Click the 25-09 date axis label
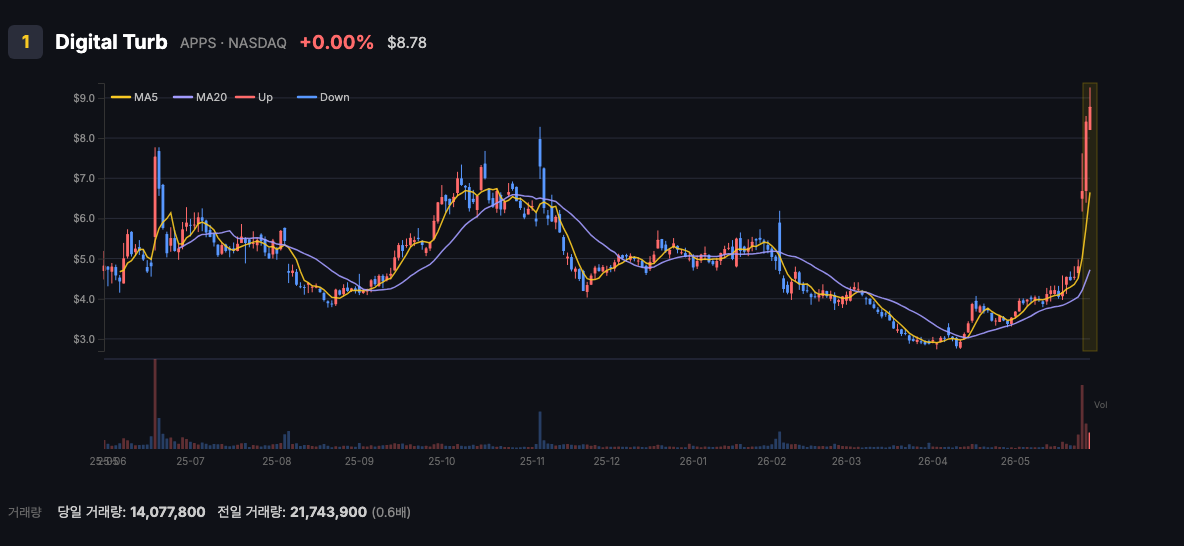This screenshot has height=546, width=1184. (359, 461)
